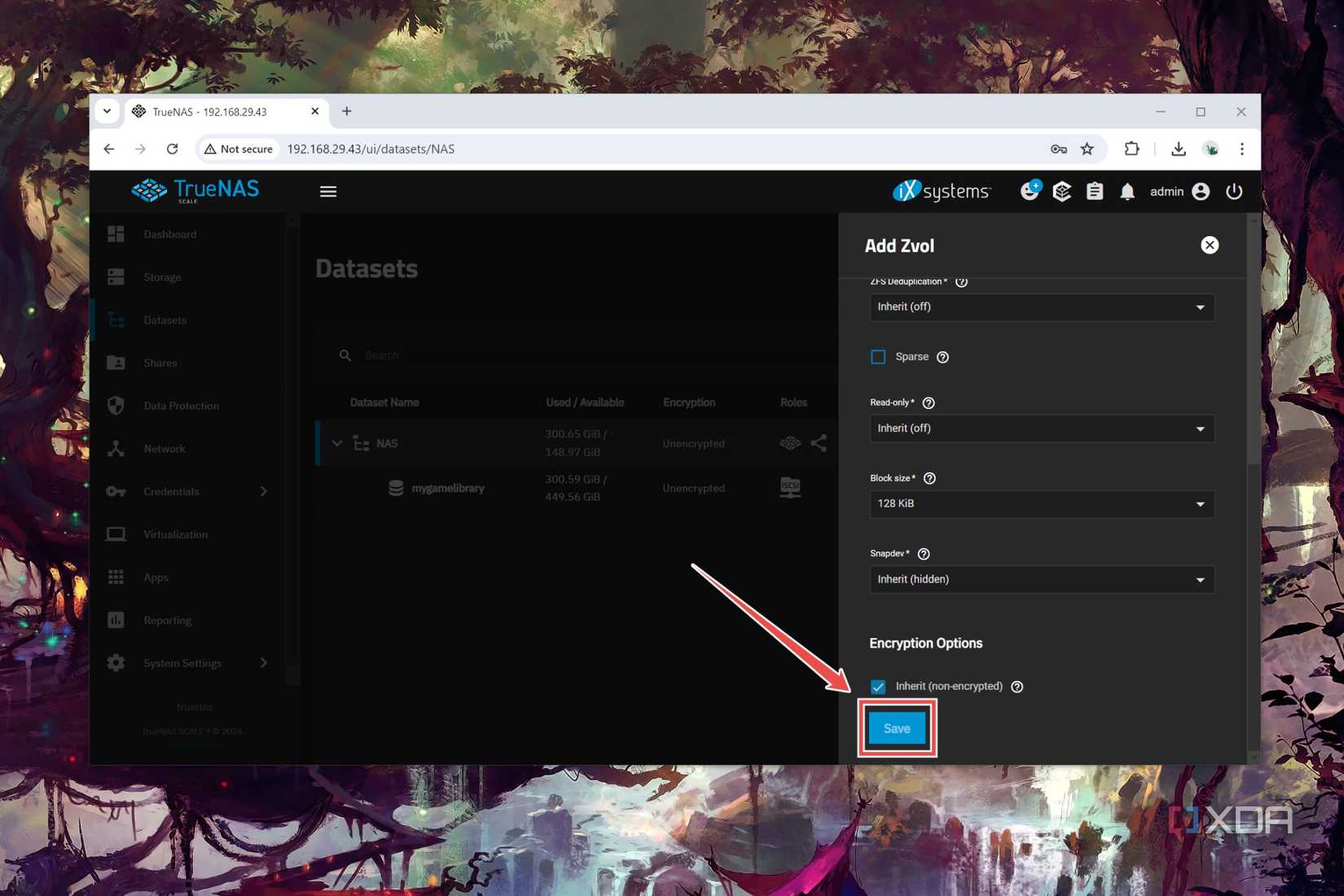Click the System Settings gear icon
This screenshot has width=1344, height=896.
click(116, 663)
